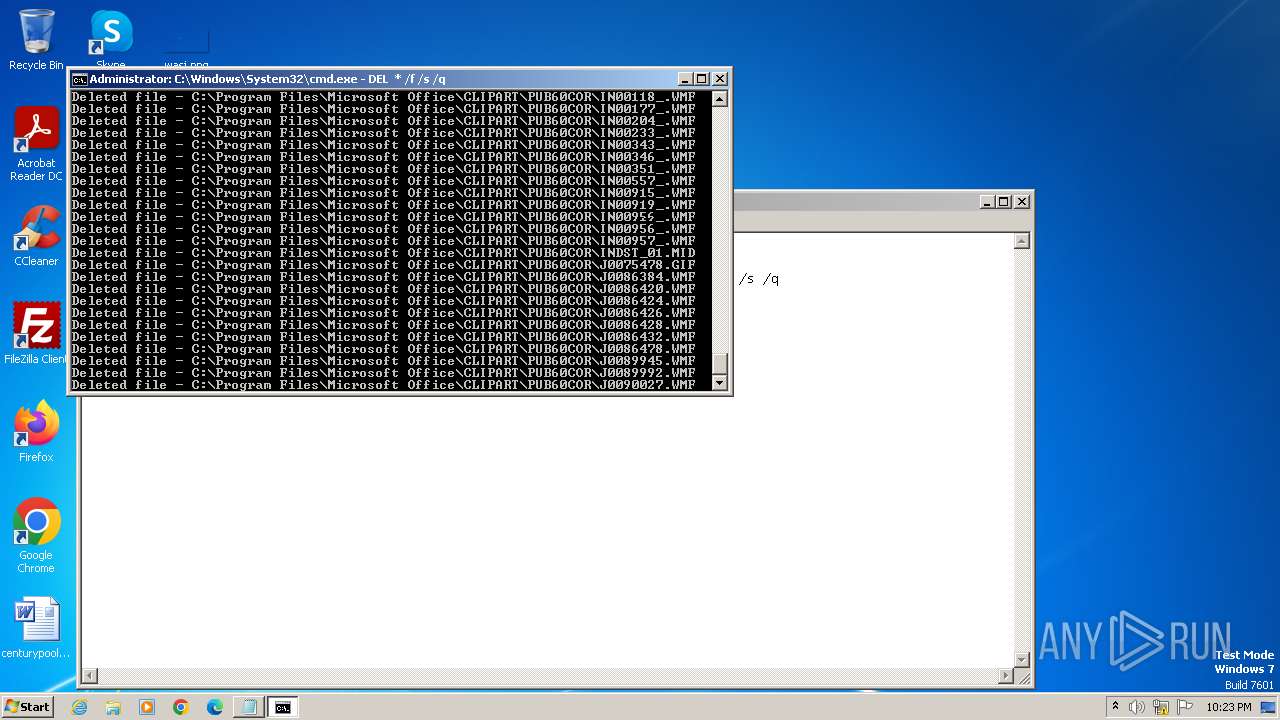Open the centurypool Word document icon
1280x720 pixels.
(x=36, y=628)
